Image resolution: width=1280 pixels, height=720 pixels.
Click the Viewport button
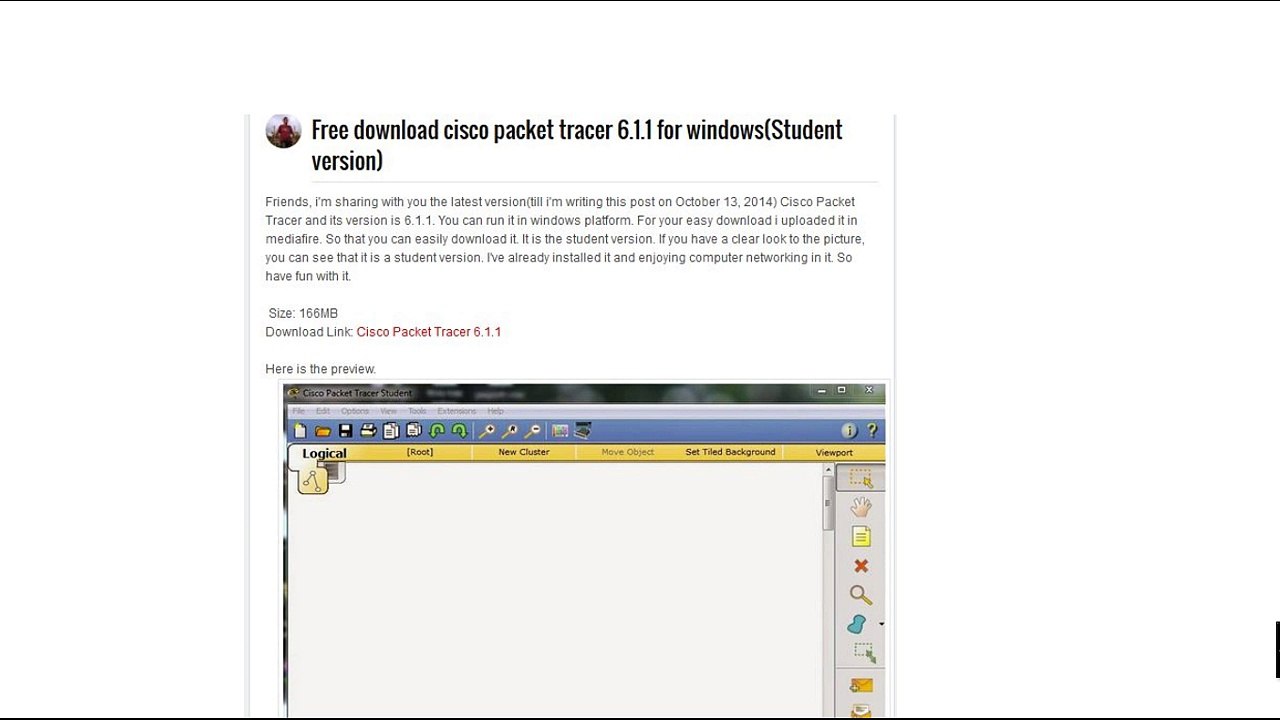834,452
